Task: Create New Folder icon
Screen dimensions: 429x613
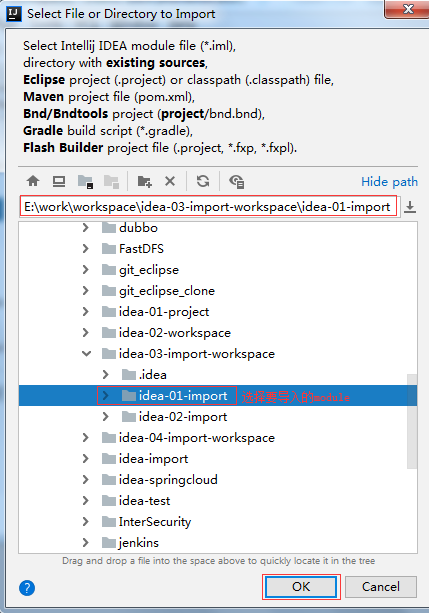Action: click(145, 181)
